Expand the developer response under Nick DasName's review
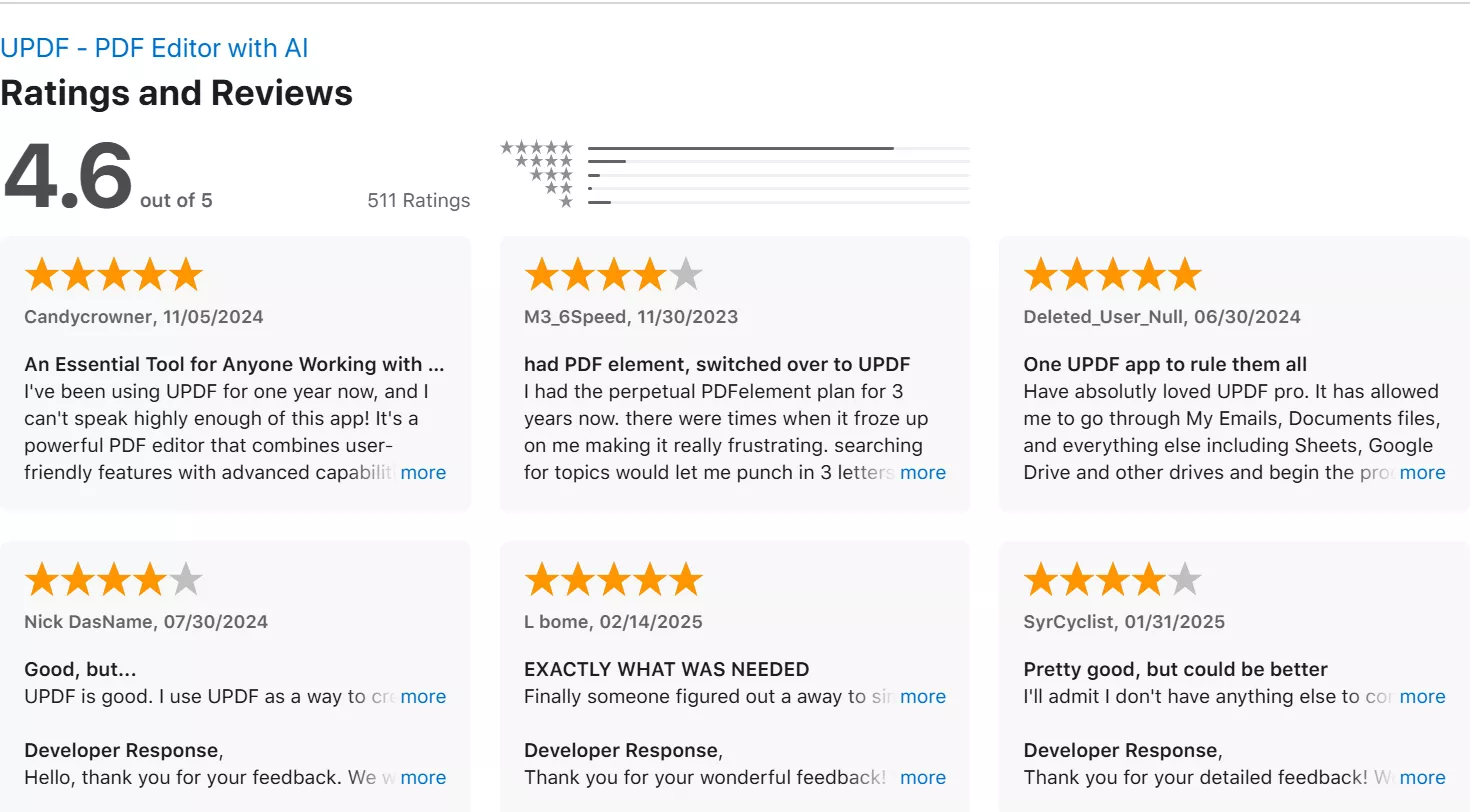Screen dimensions: 1470x812 pos(423,777)
